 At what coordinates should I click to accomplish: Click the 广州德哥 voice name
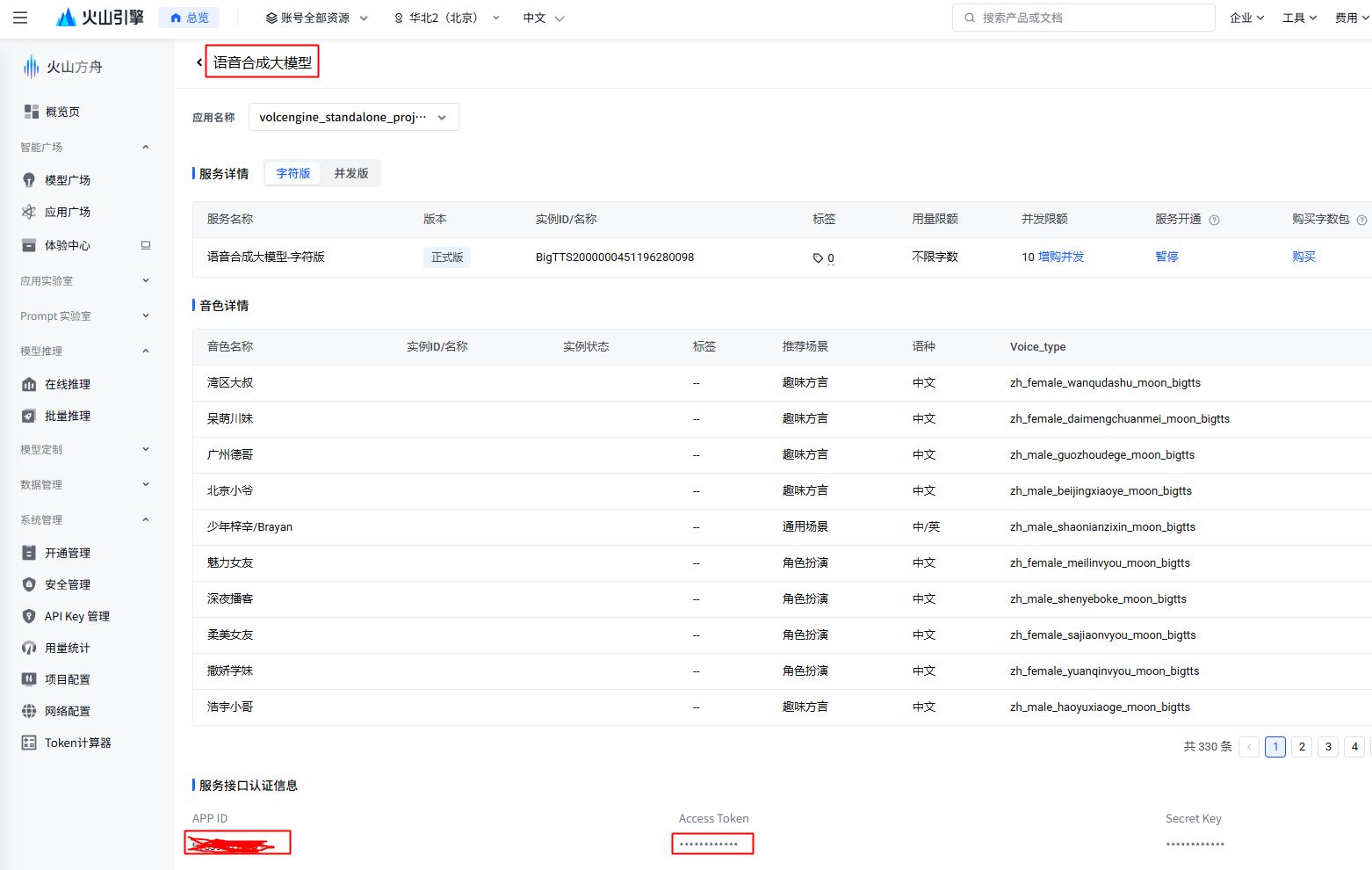click(230, 454)
